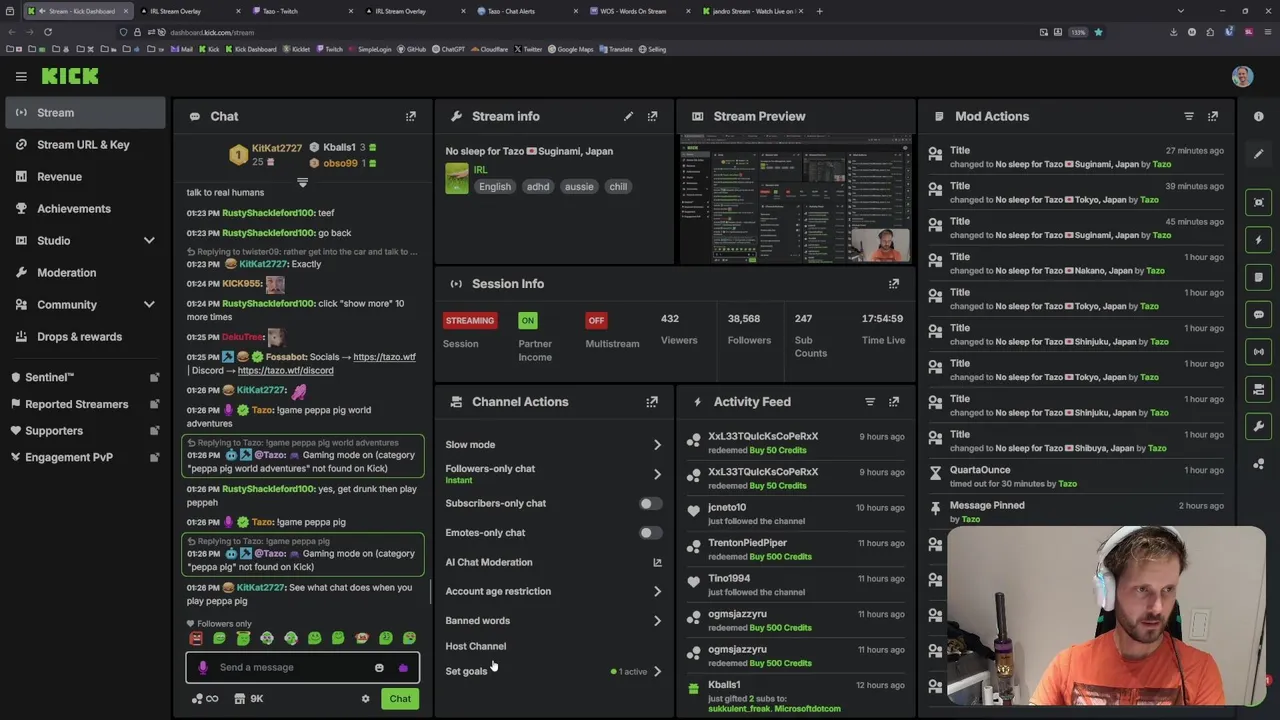The height and width of the screenshot is (720, 1280).
Task: Toggle the lightning bolt widget icon
Action: pyautogui.click(x=1259, y=240)
